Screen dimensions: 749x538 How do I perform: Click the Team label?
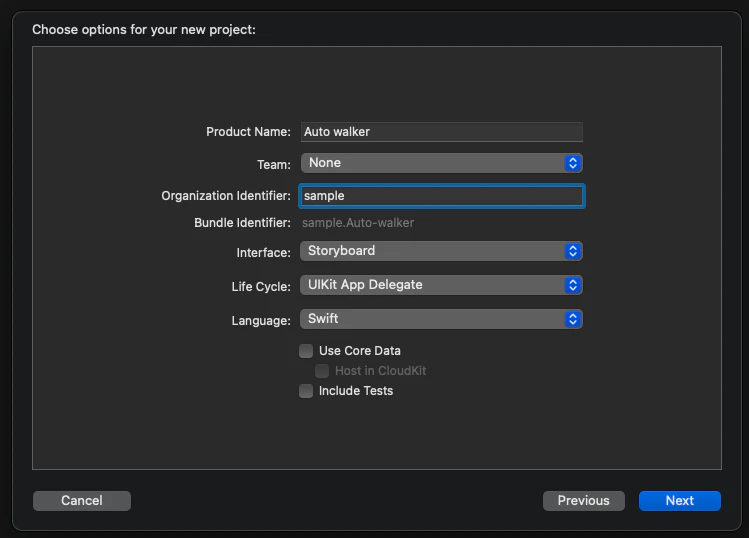coord(274,165)
